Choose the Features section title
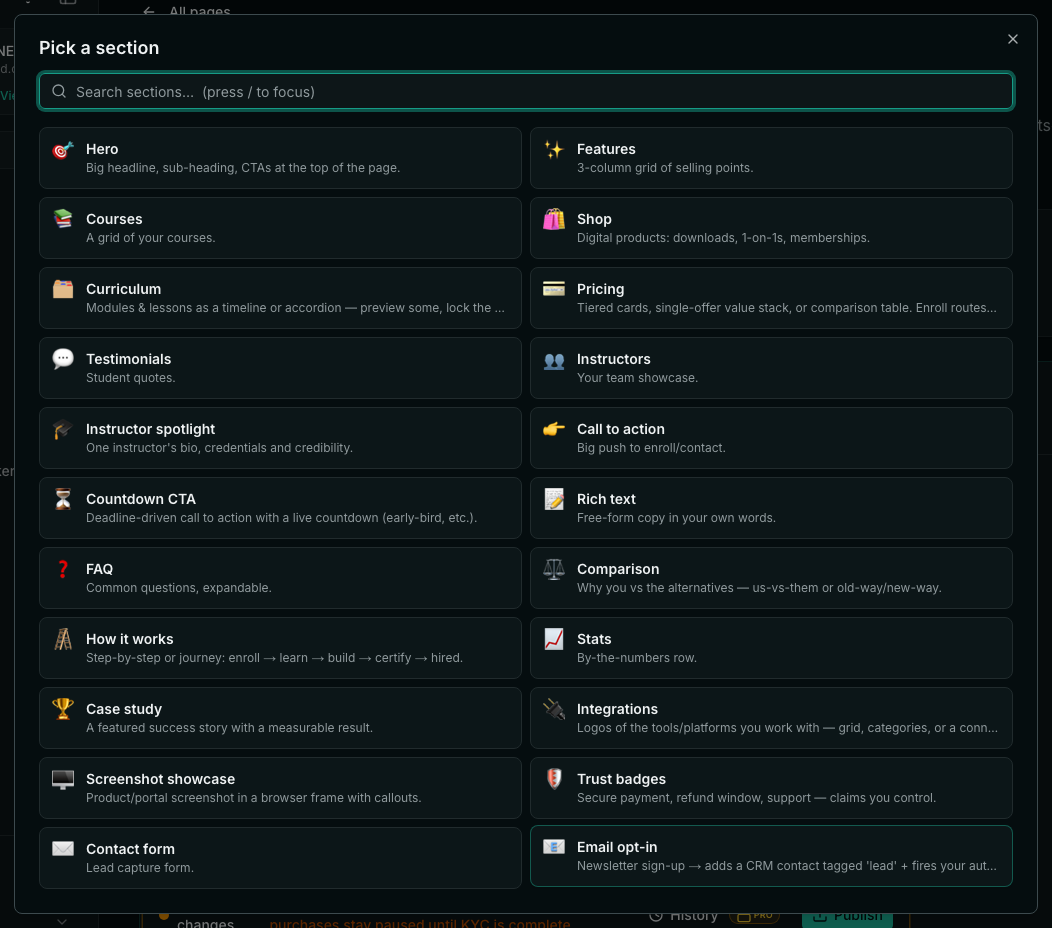The image size is (1052, 928). point(606,149)
